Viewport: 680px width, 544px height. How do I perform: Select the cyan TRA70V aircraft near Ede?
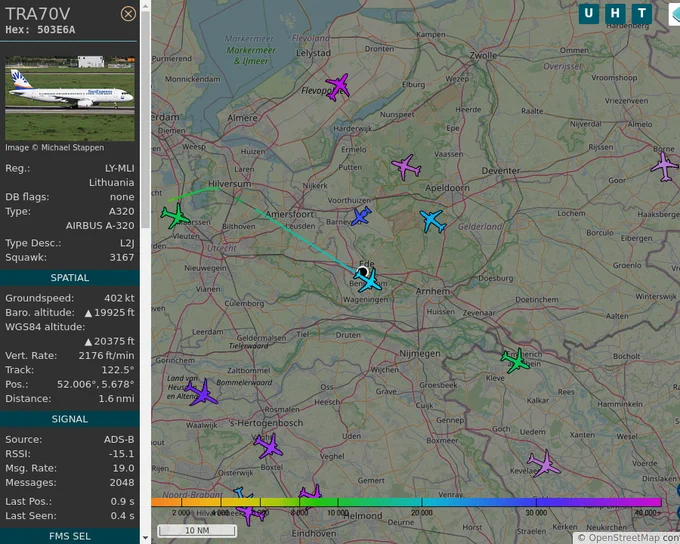pos(369,280)
